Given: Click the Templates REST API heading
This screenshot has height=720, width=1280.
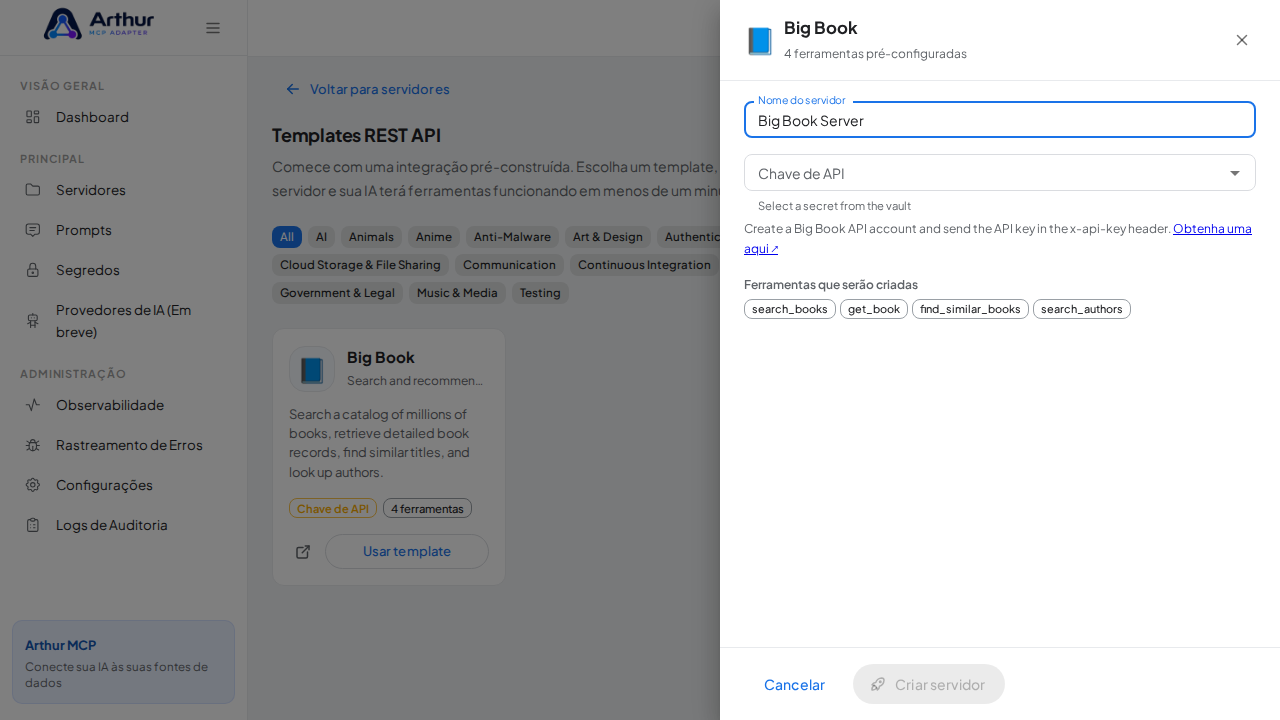Looking at the screenshot, I should [356, 135].
